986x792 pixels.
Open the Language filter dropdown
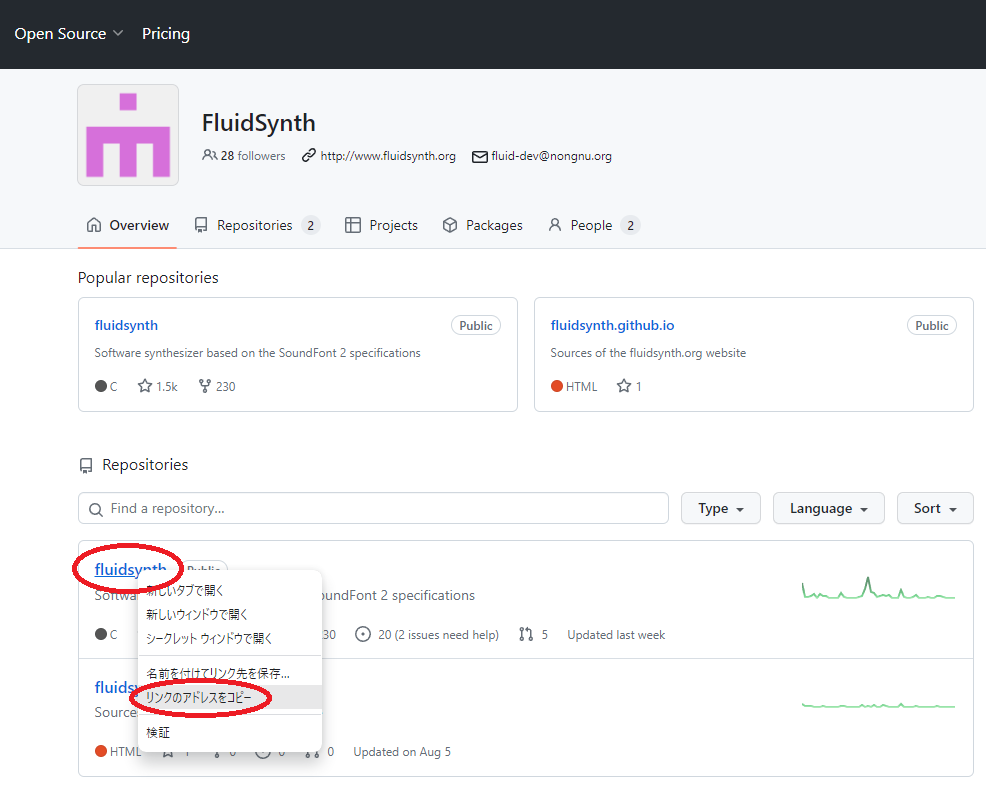coord(829,508)
